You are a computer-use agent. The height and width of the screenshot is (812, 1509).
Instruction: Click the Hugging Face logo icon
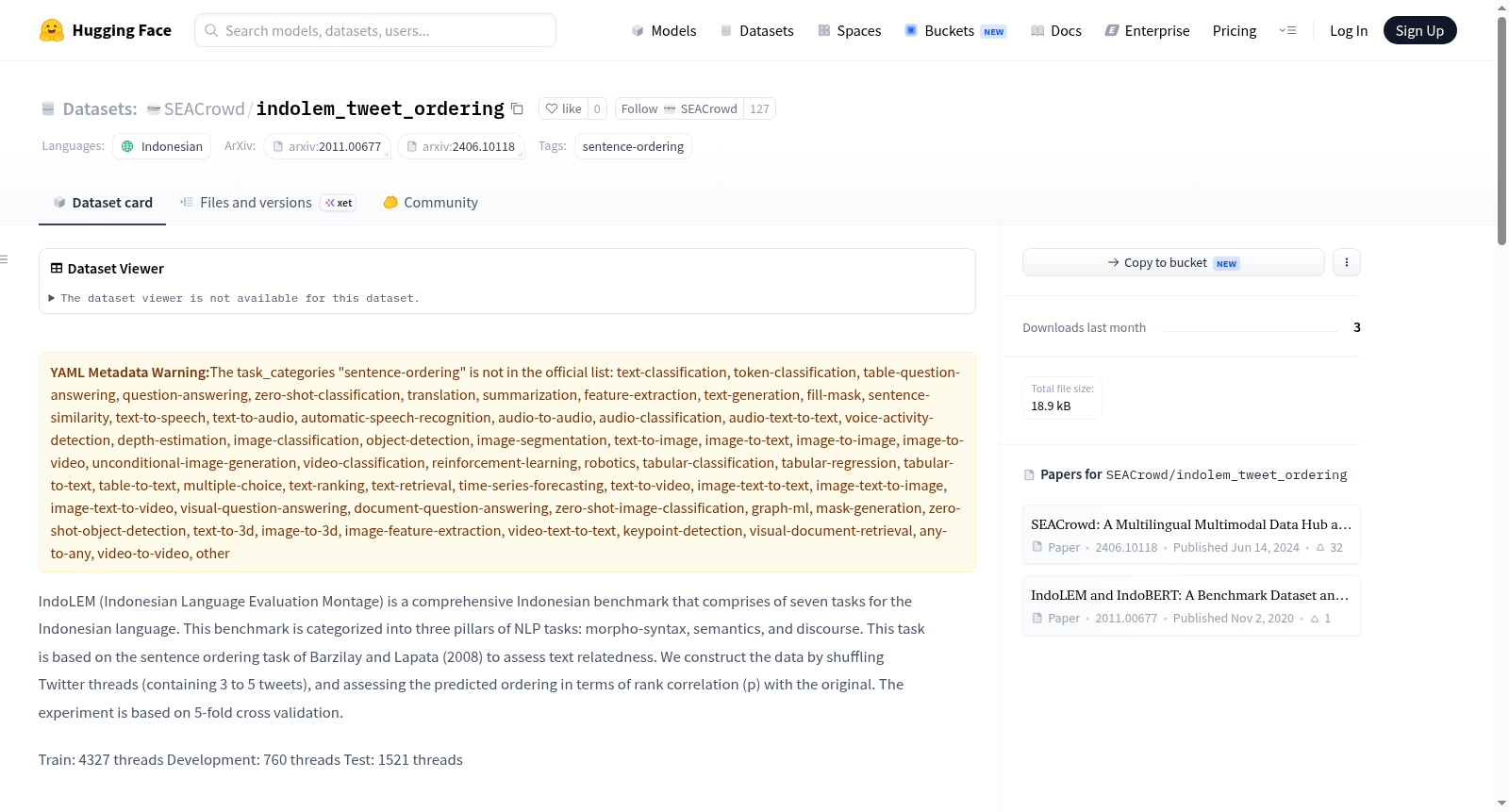point(52,30)
